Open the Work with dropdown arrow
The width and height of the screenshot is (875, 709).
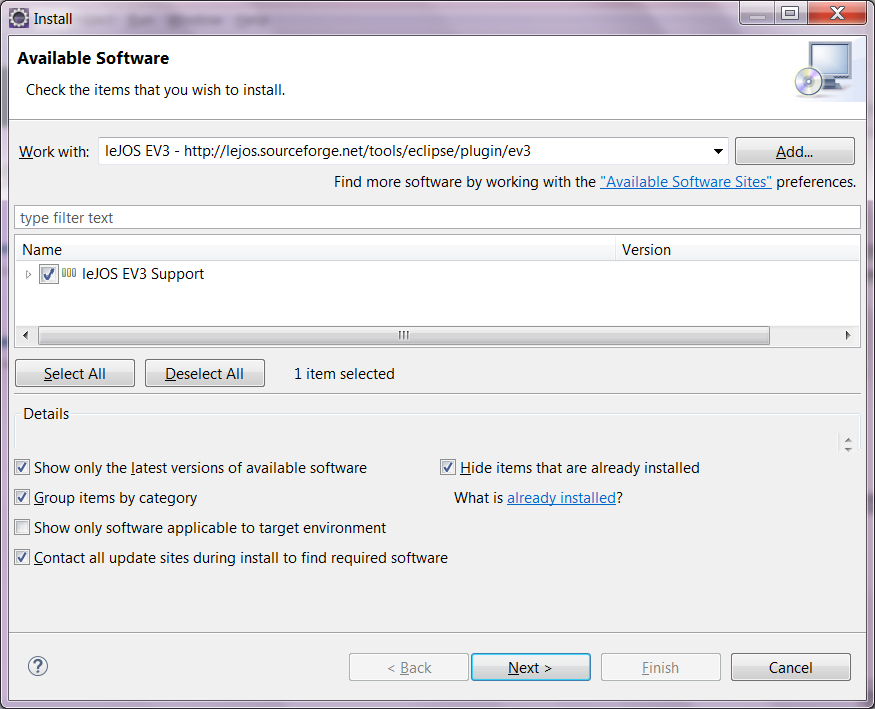(718, 151)
